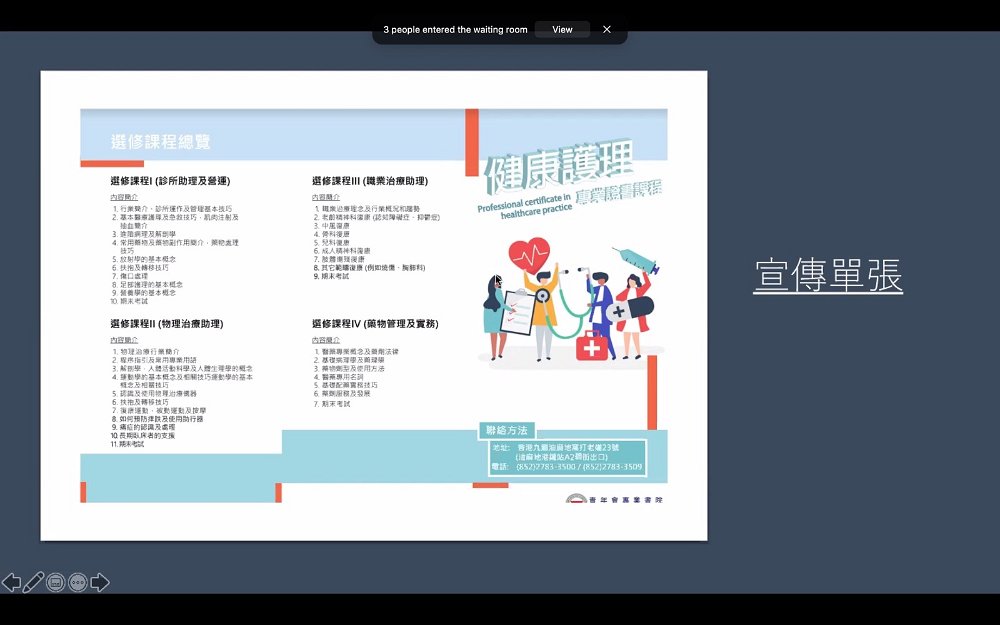Click 選修課程I (診所助理及營運) heading
Viewport: 1000px width, 625px height.
coord(170,181)
